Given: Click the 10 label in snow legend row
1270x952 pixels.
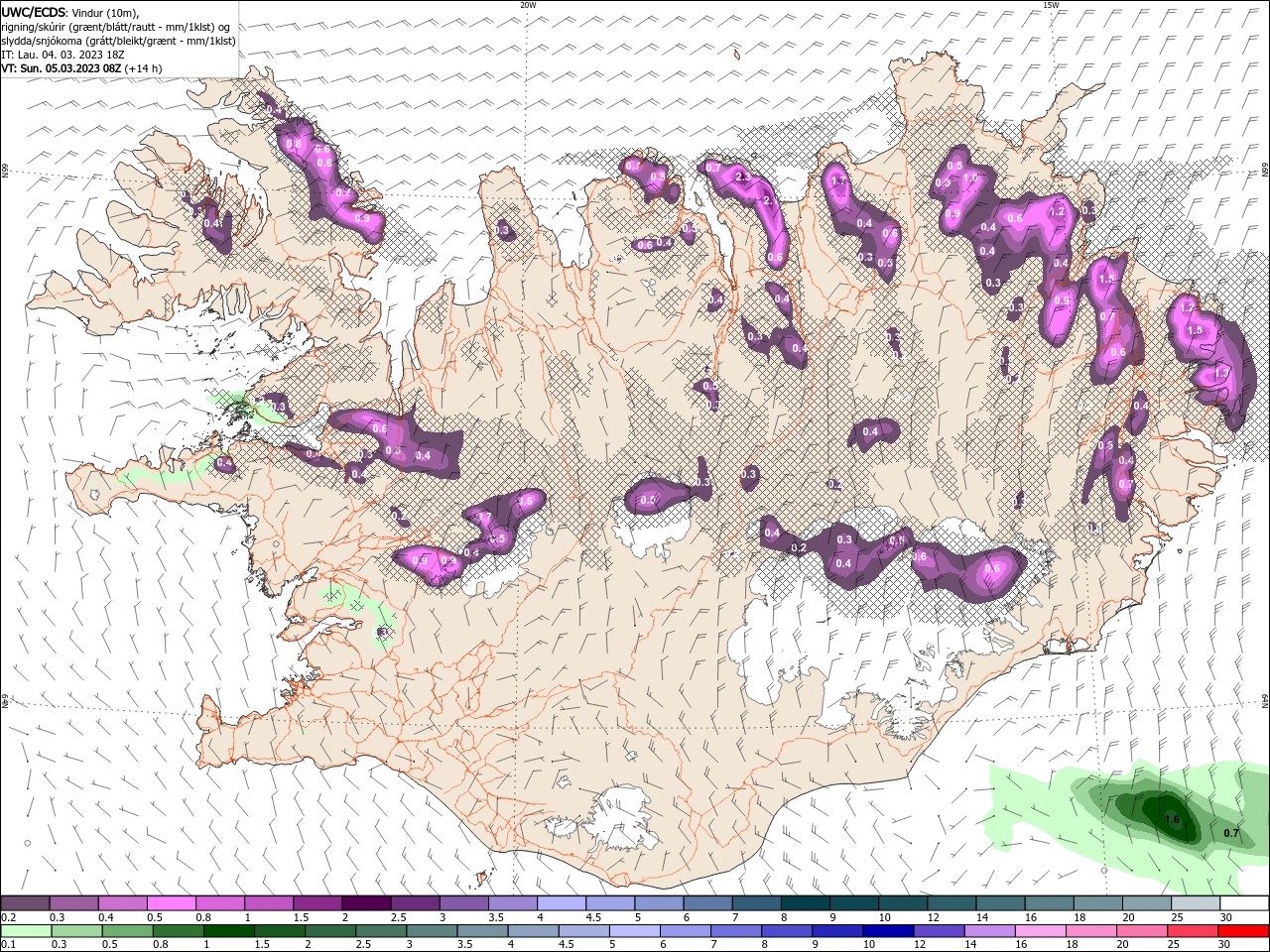Looking at the screenshot, I should point(885,917).
